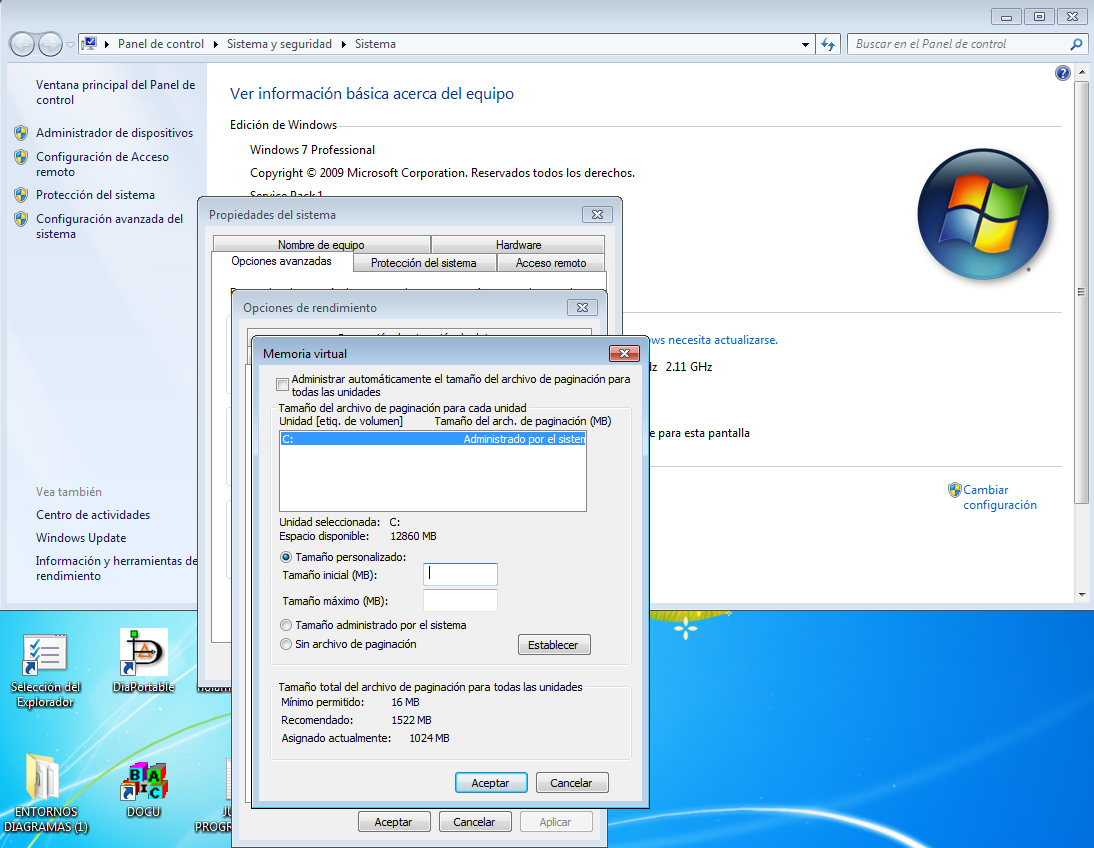Open the Opciones avanzadas tab
Screen dimensions: 1094x848
282,261
